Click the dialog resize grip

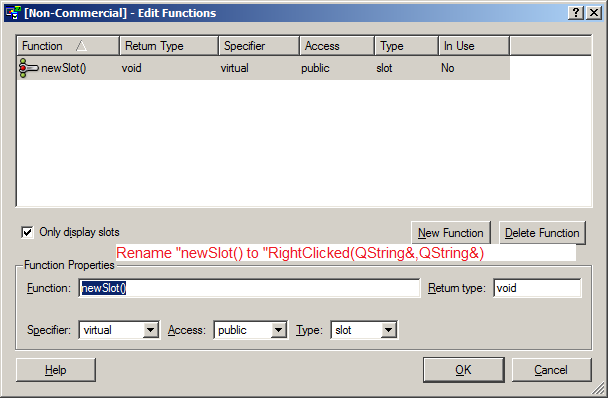point(598,388)
